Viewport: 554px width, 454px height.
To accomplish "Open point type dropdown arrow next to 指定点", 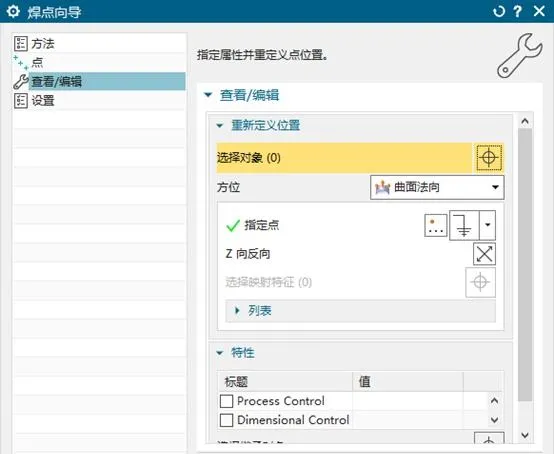I will 488,225.
